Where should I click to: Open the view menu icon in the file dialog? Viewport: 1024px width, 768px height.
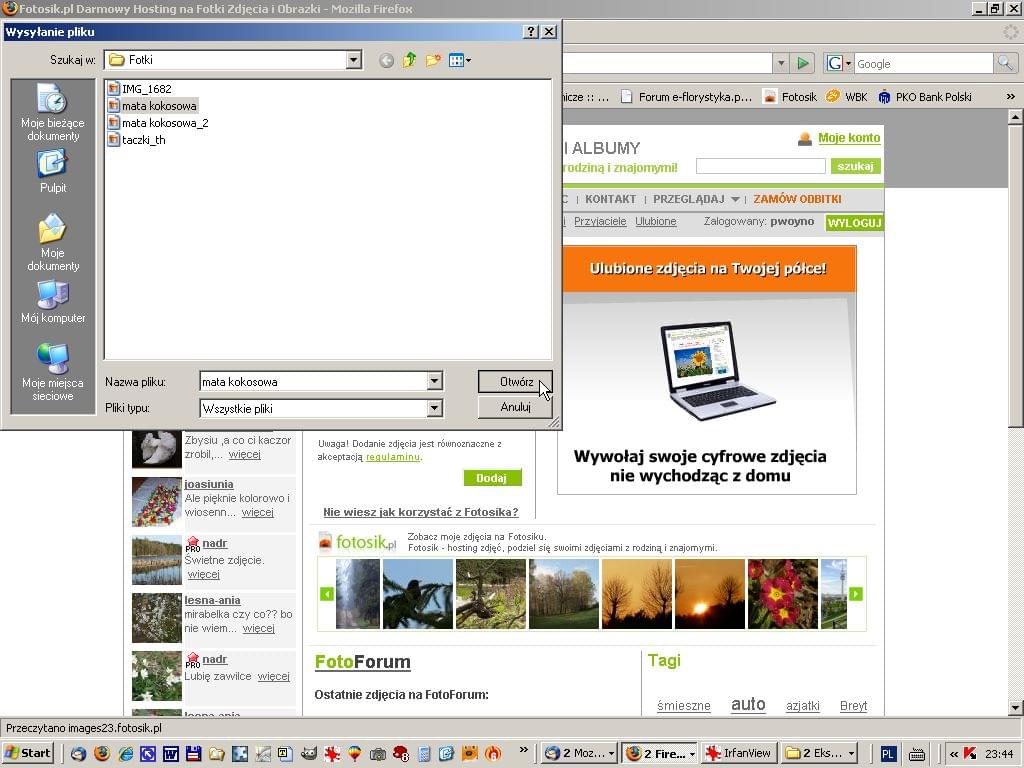pos(460,61)
